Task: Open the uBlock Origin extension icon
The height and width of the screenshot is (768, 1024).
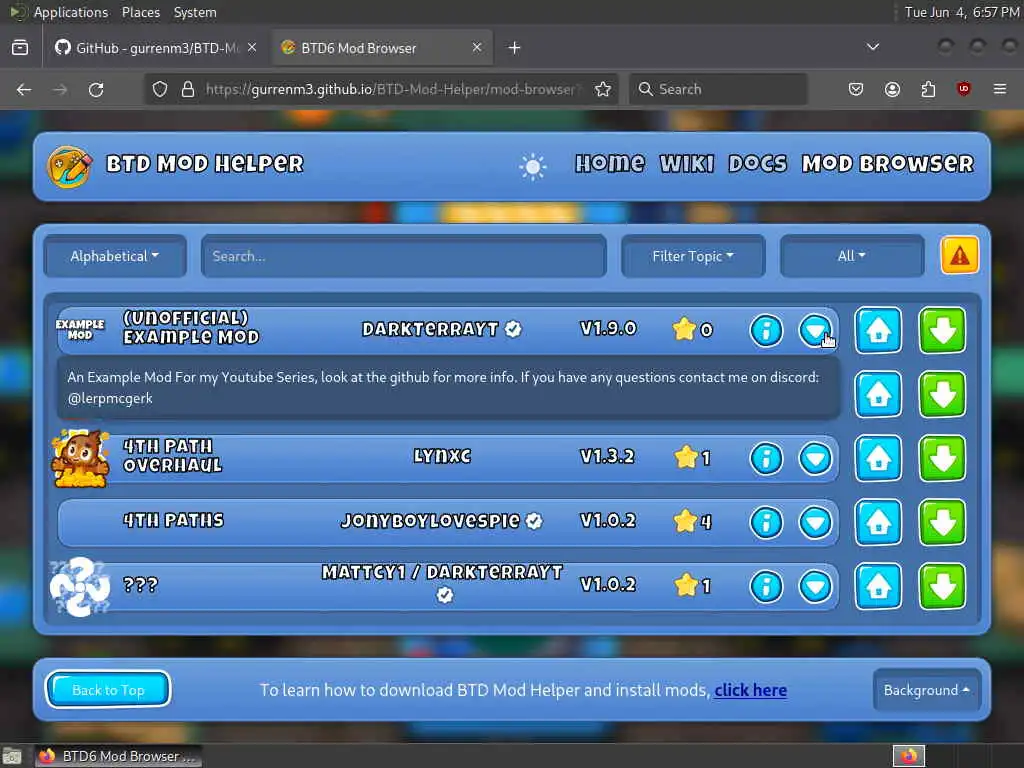Action: click(963, 89)
